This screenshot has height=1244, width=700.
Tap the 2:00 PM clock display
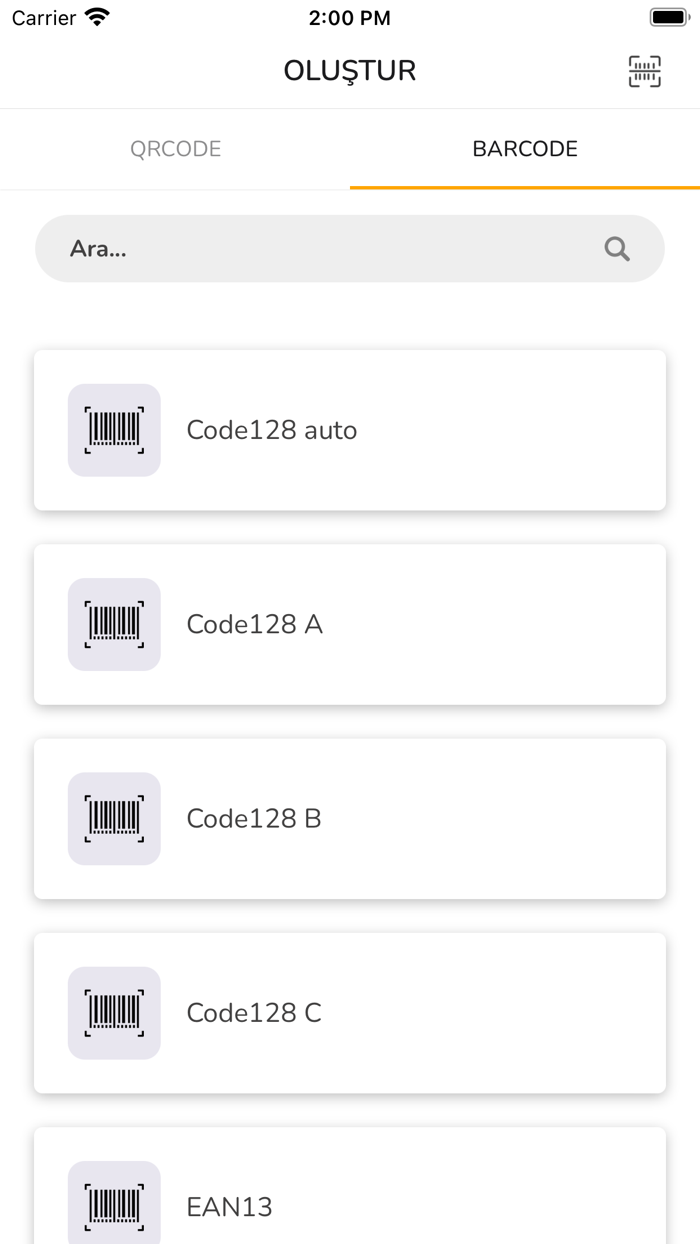pos(350,17)
